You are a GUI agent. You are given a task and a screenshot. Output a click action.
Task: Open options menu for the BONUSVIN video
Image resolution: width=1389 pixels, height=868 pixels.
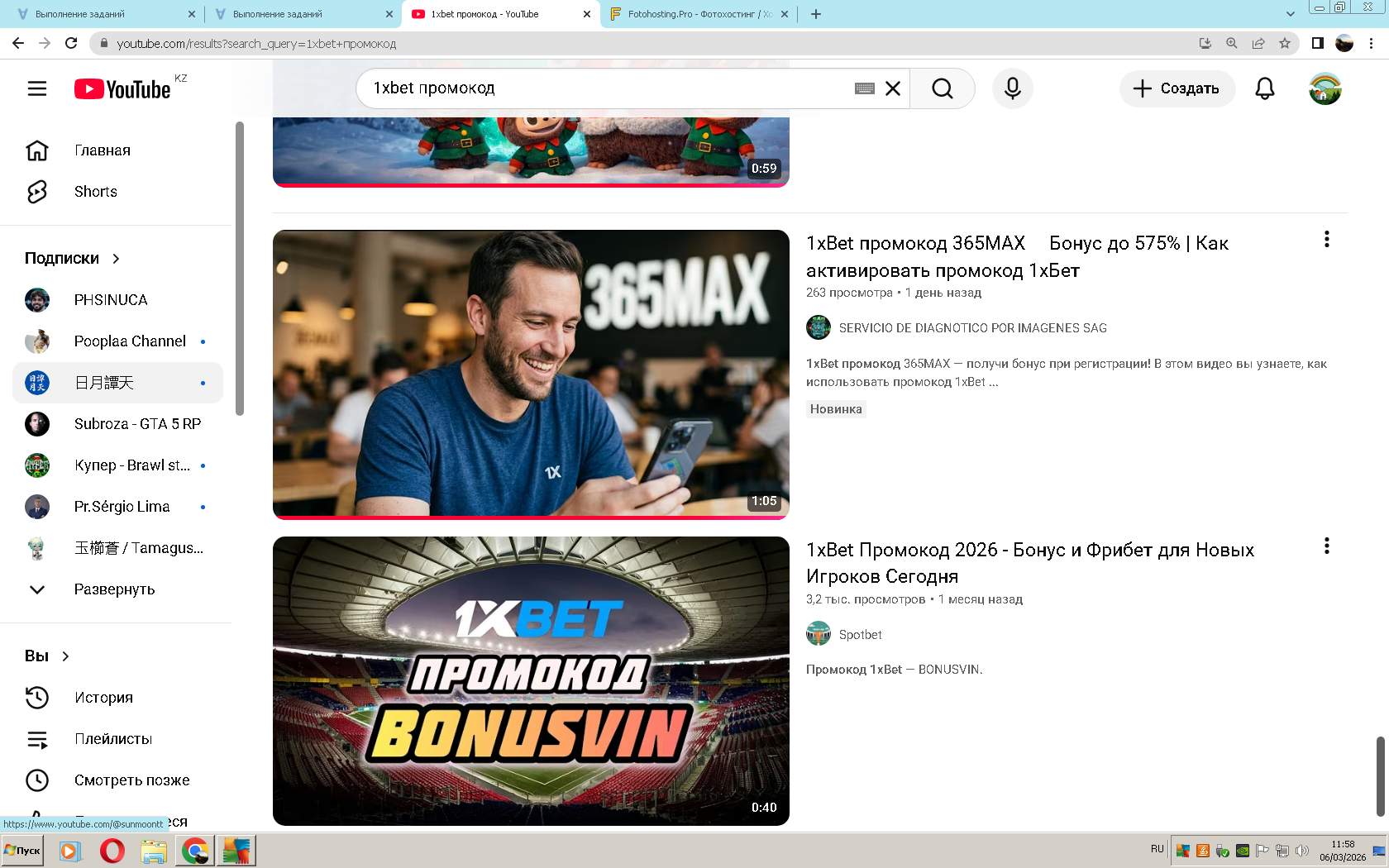tap(1327, 546)
